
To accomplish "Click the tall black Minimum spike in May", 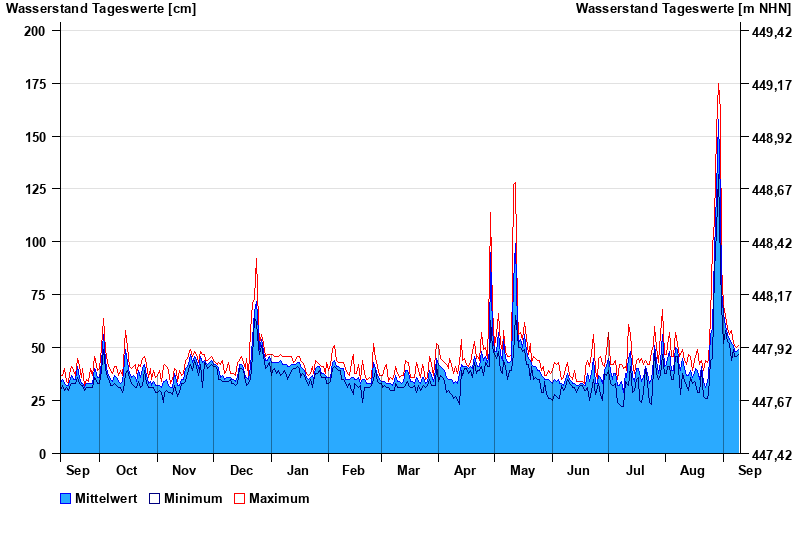I will [515, 184].
